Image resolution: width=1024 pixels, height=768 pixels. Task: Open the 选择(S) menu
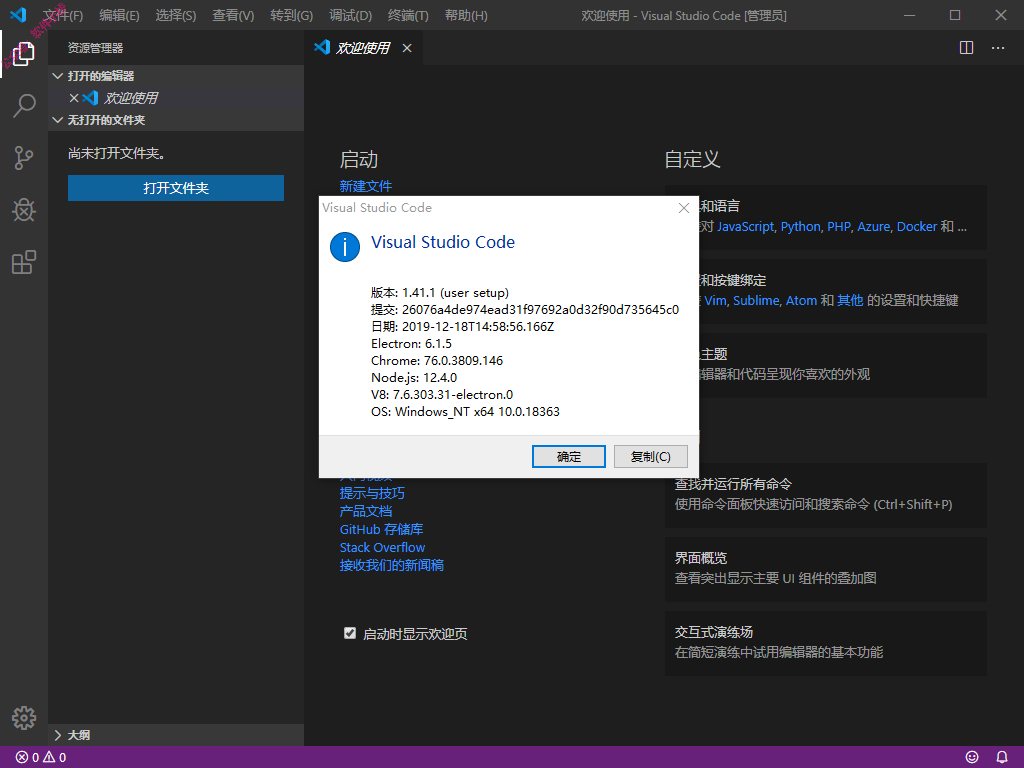coord(176,15)
